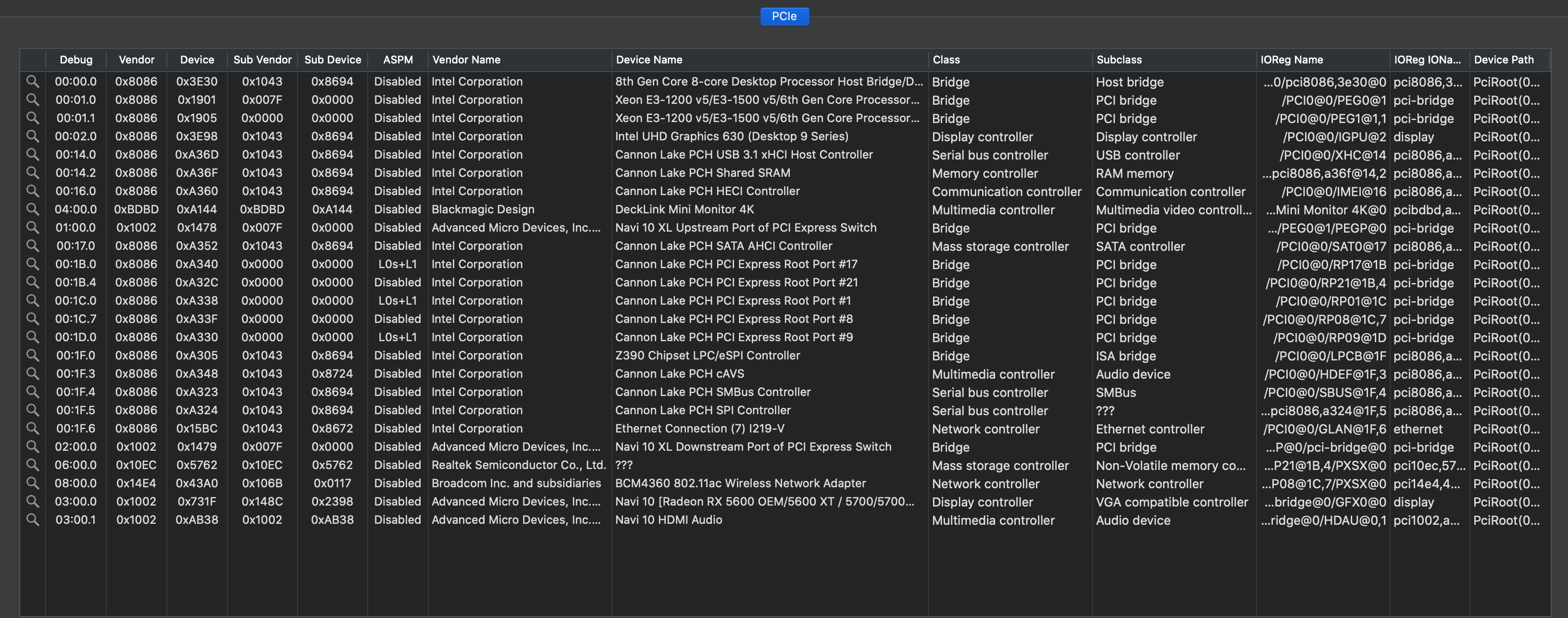Click magnifier icon for Cannon Lake PCH cAVS row
The image size is (1568, 618).
33,373
